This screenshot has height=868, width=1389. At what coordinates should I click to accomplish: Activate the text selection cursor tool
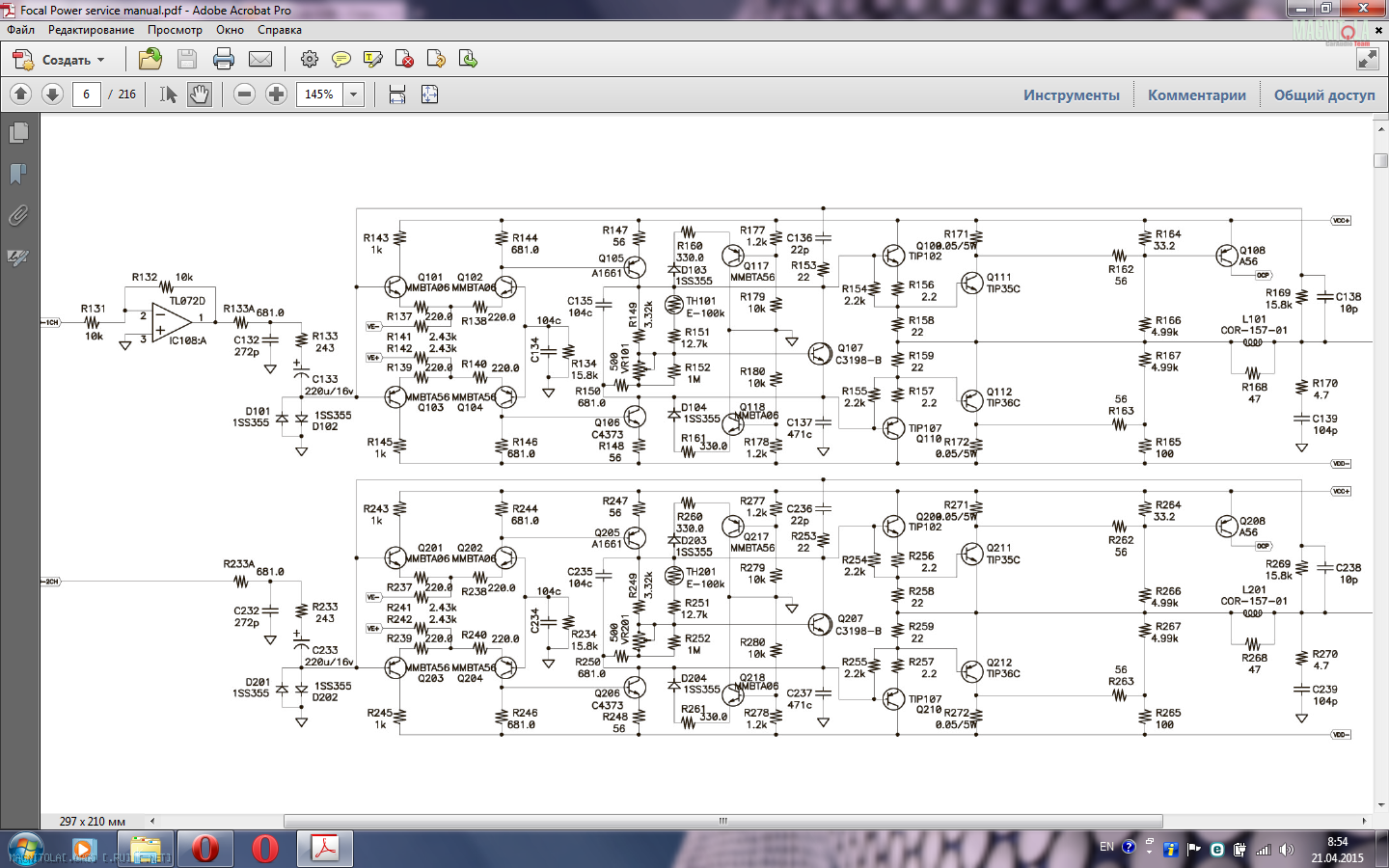[x=168, y=95]
